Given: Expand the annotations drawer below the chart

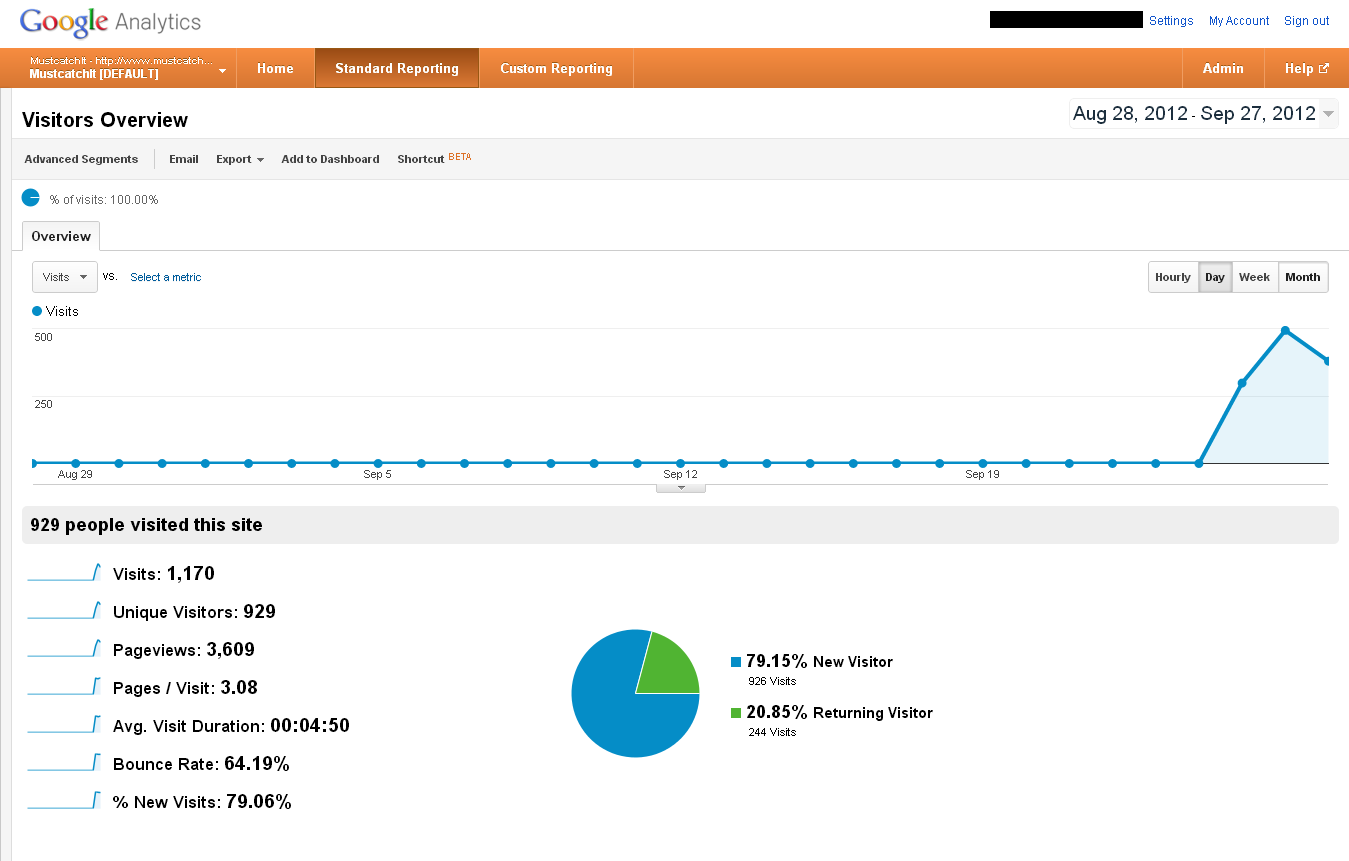Looking at the screenshot, I should click(681, 488).
